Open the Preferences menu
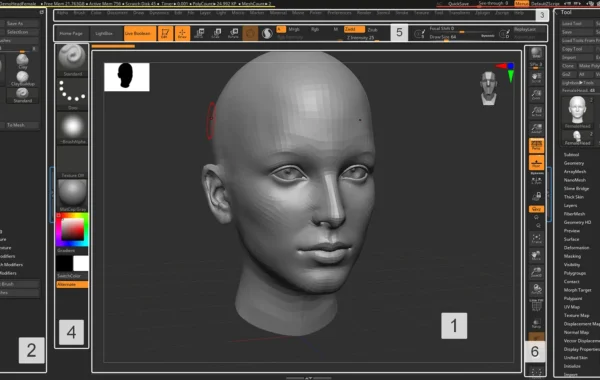Viewport: 600px width, 380px height. [x=339, y=13]
